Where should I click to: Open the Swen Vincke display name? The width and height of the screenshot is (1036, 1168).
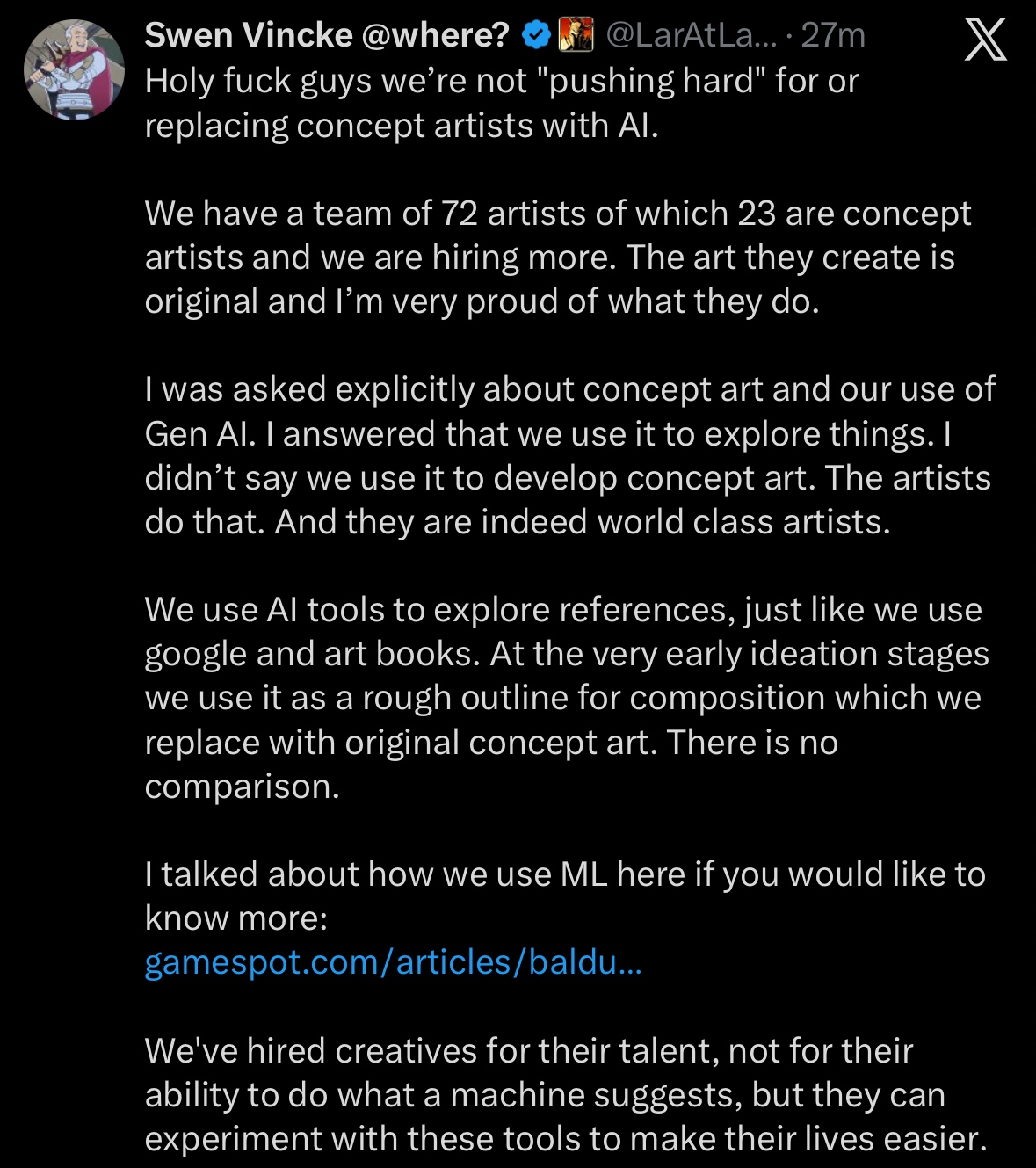point(248,35)
